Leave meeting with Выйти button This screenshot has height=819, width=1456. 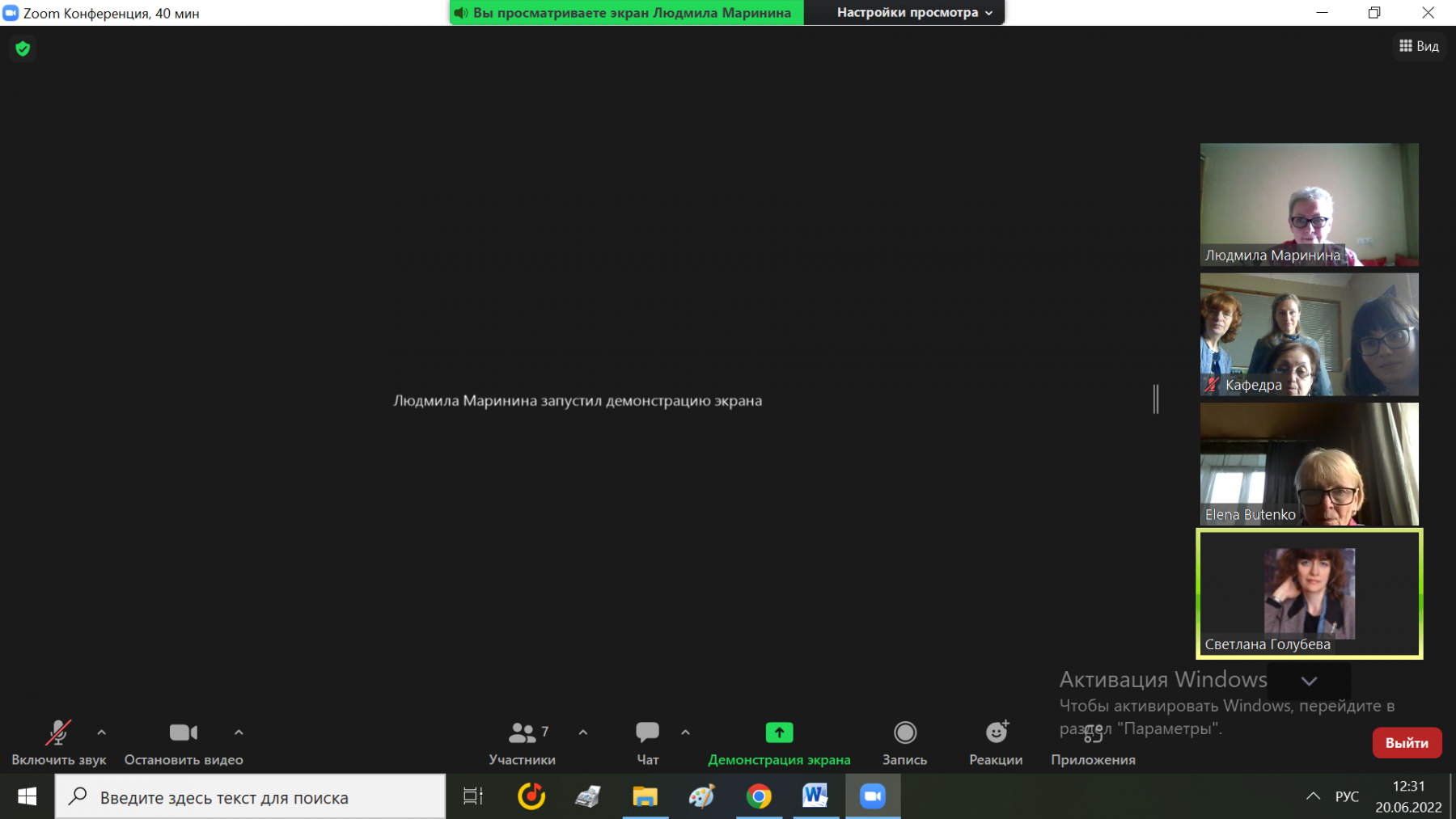coord(1407,743)
